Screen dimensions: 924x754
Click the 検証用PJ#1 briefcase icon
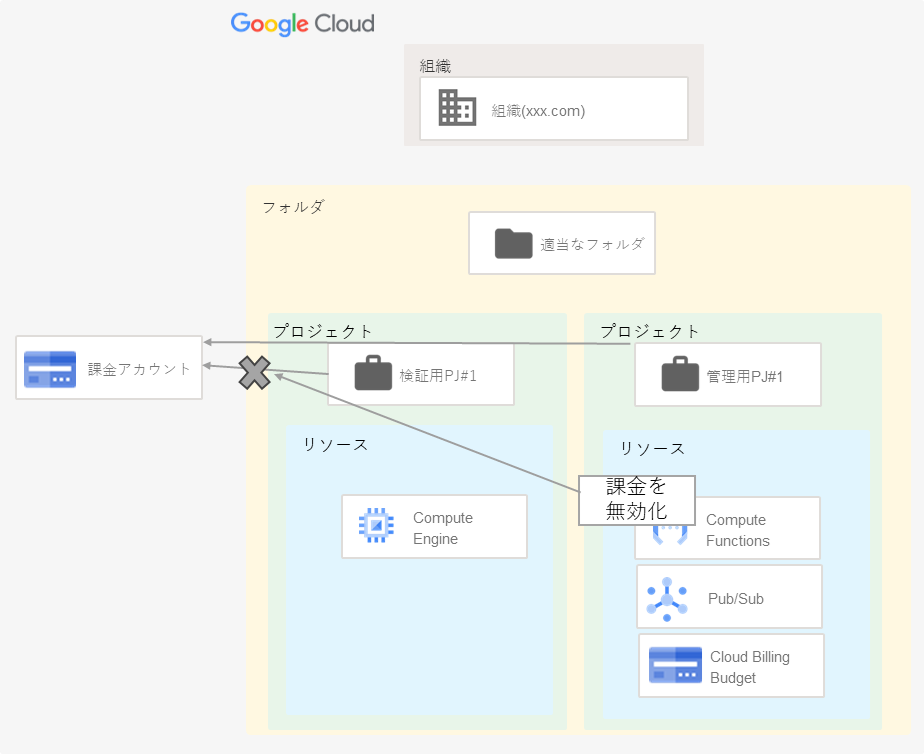(374, 374)
